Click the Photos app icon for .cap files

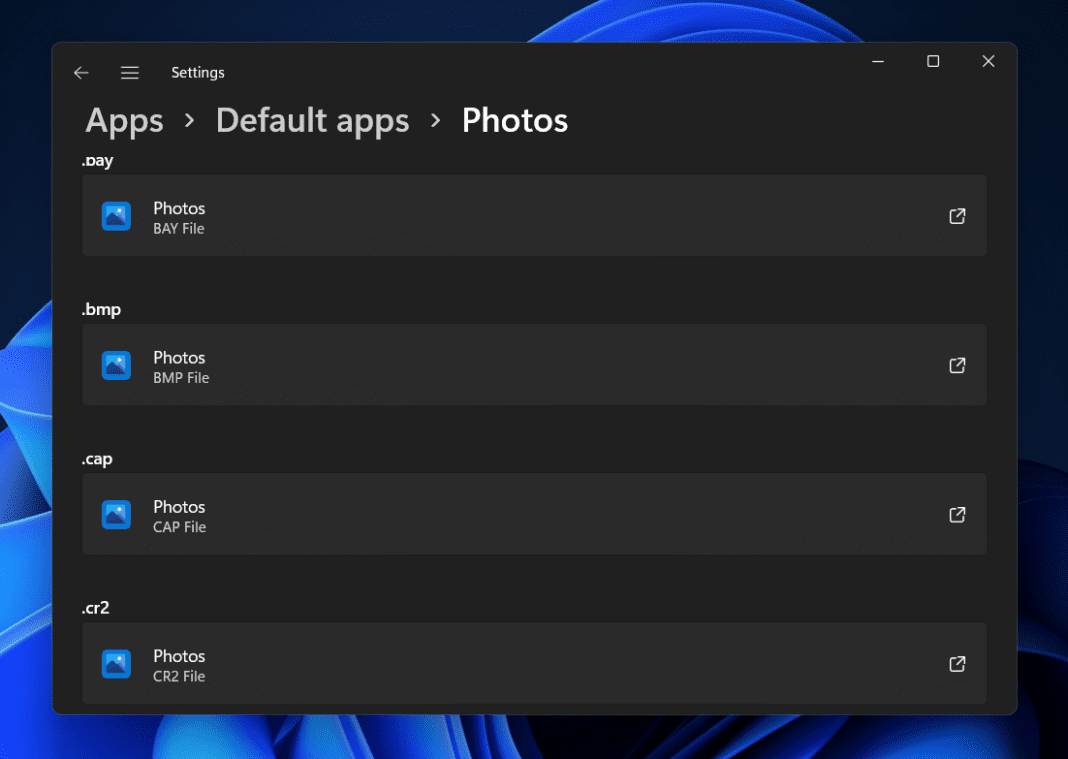click(x=116, y=514)
